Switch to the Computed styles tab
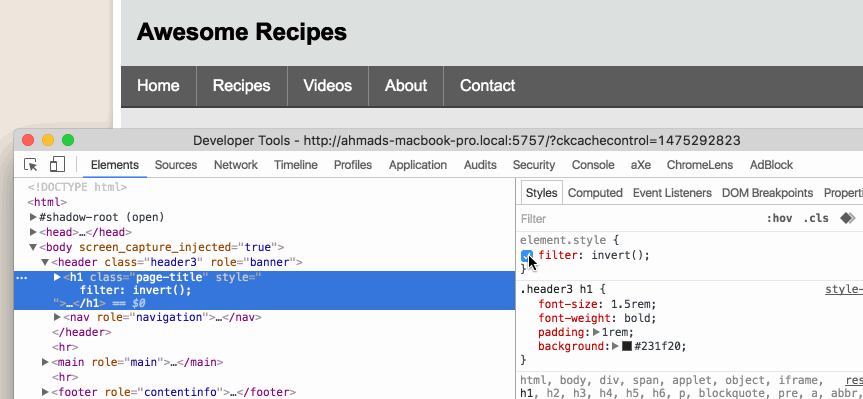Viewport: 863px width, 399px height. pos(595,193)
